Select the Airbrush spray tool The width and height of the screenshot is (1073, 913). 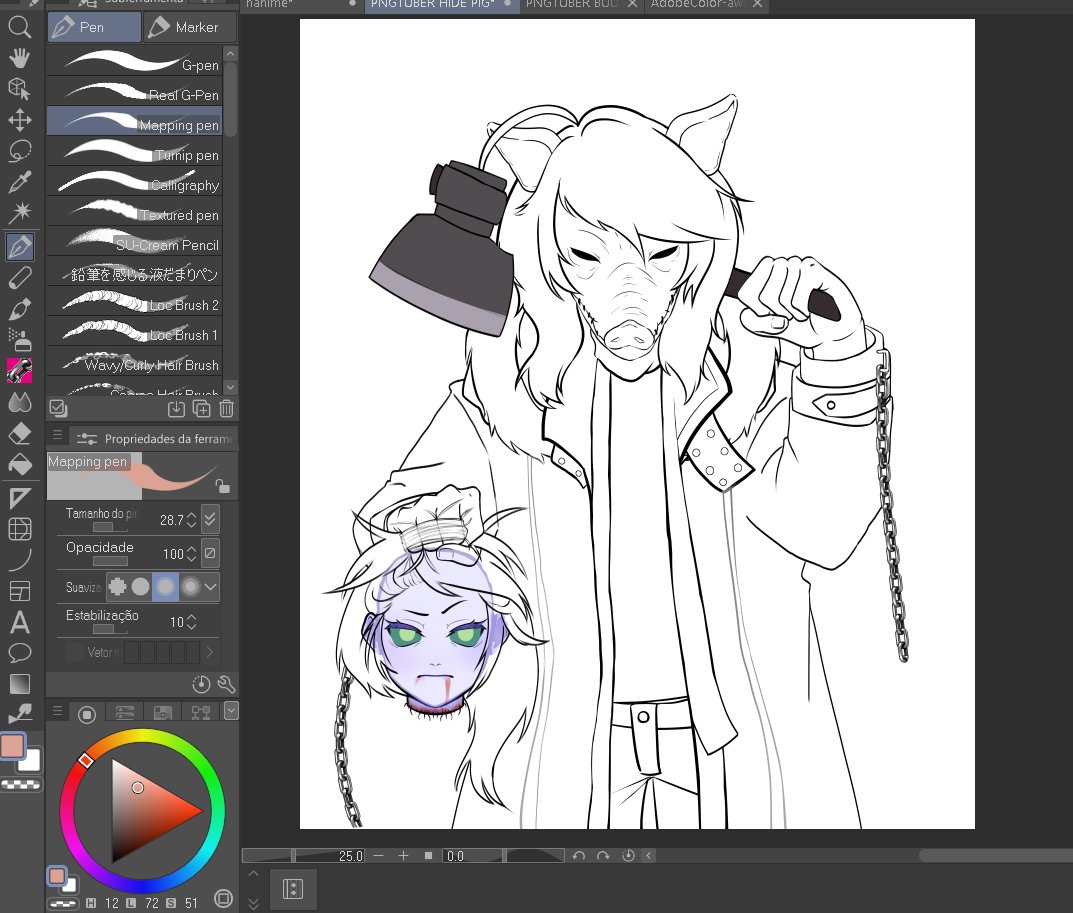tap(19, 339)
